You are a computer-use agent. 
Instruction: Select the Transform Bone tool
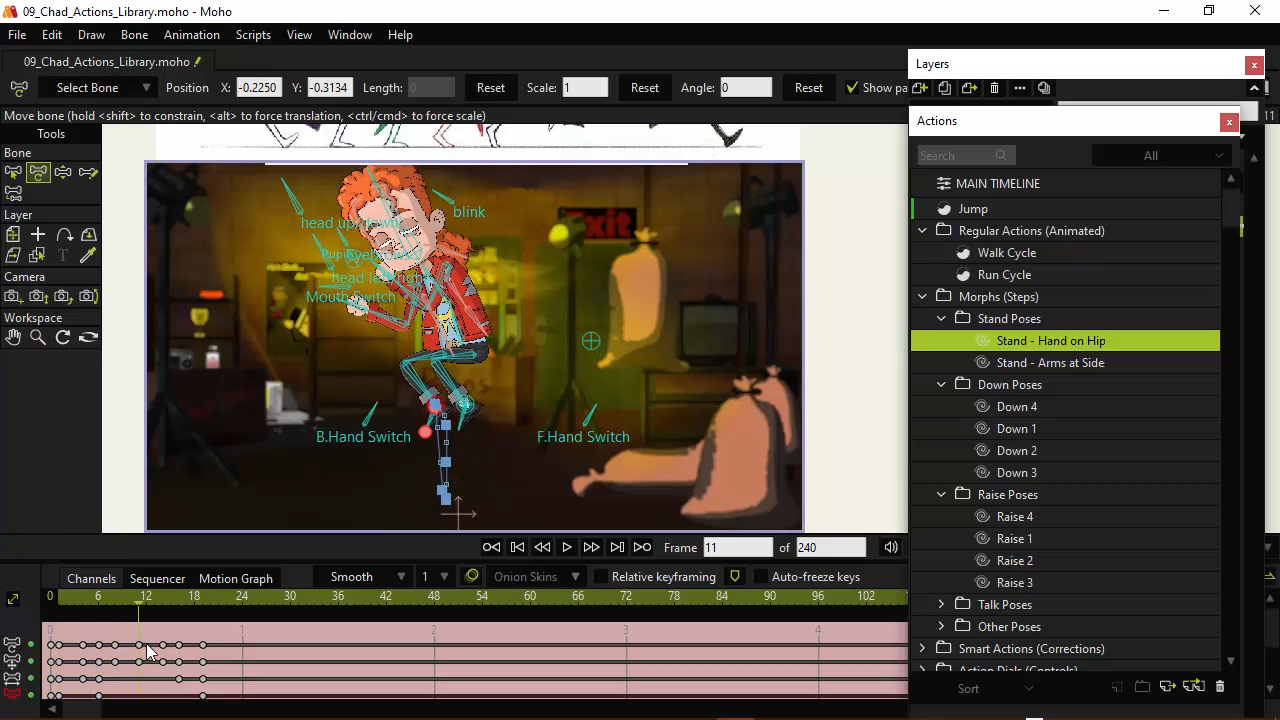click(x=38, y=172)
